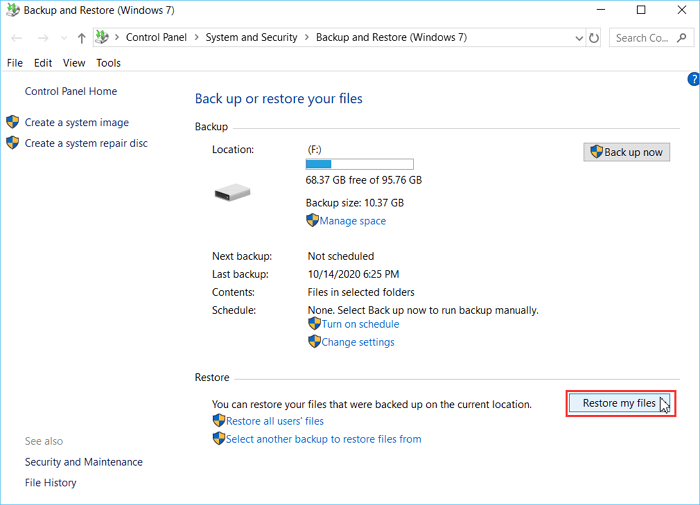This screenshot has width=700, height=505.
Task: Click the Forward navigation arrow
Action: point(41,38)
